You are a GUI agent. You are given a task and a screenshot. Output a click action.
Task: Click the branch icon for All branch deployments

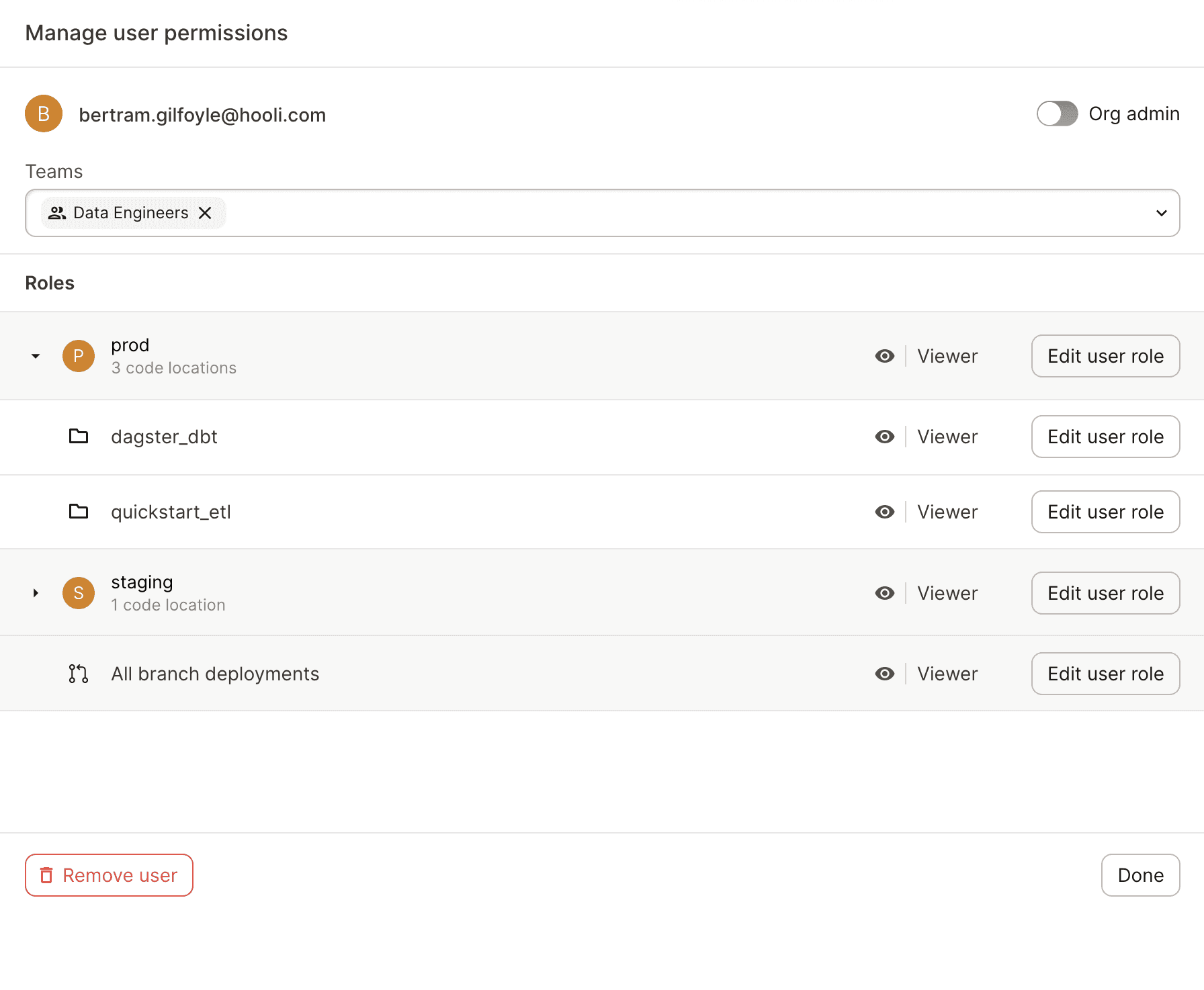pyautogui.click(x=77, y=673)
